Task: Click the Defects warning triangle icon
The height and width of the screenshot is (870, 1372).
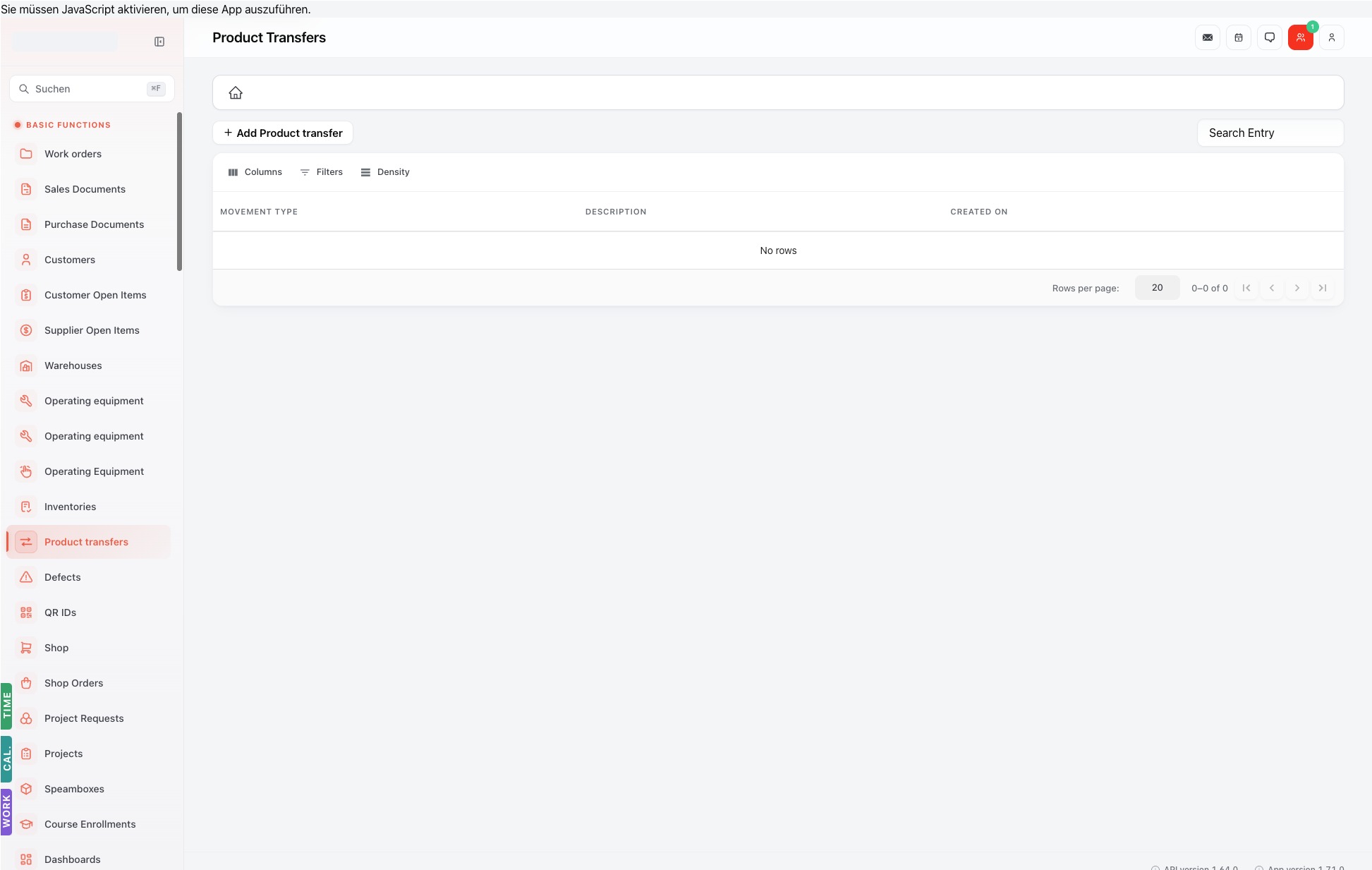Action: click(26, 577)
